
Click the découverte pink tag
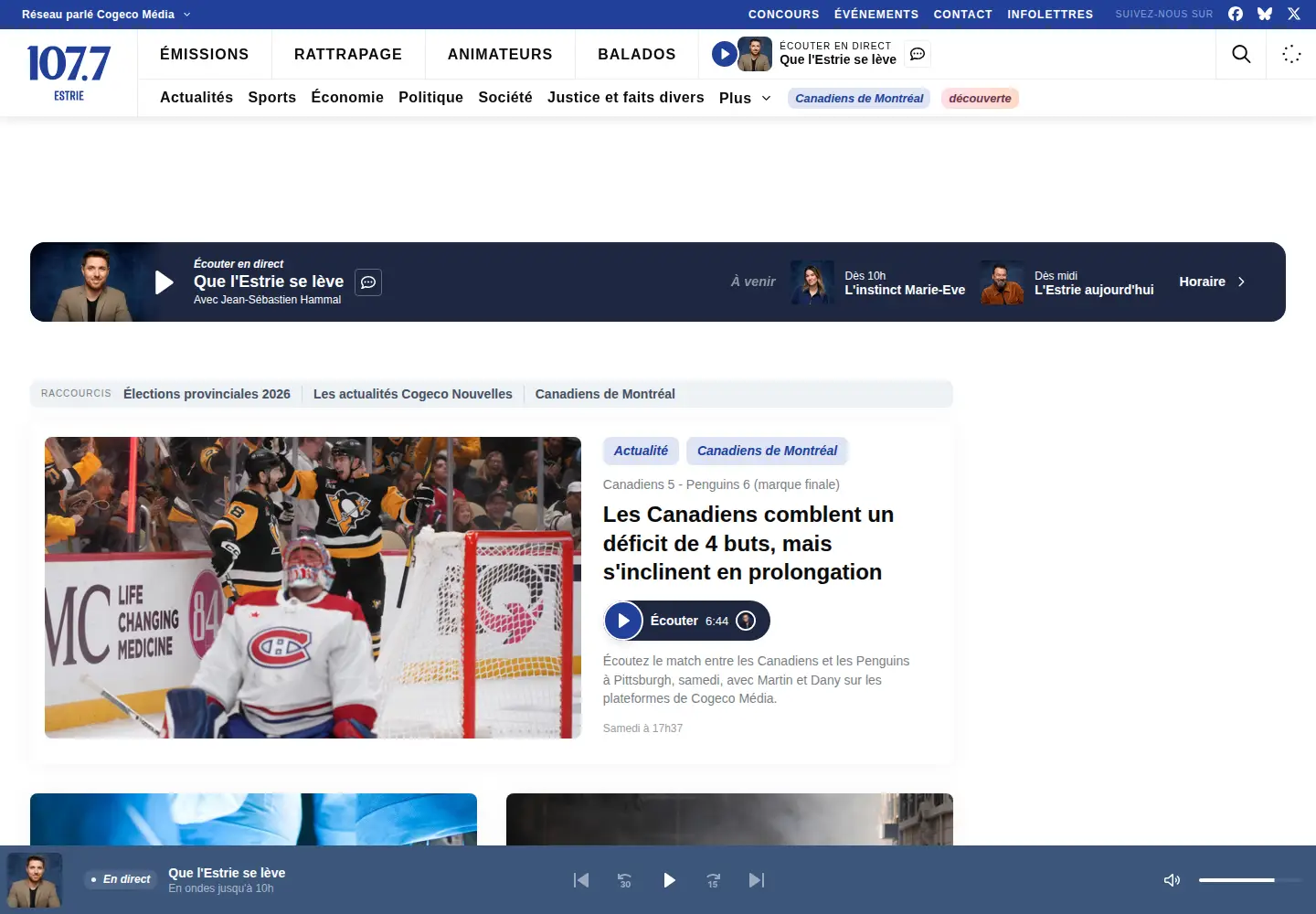coord(980,98)
